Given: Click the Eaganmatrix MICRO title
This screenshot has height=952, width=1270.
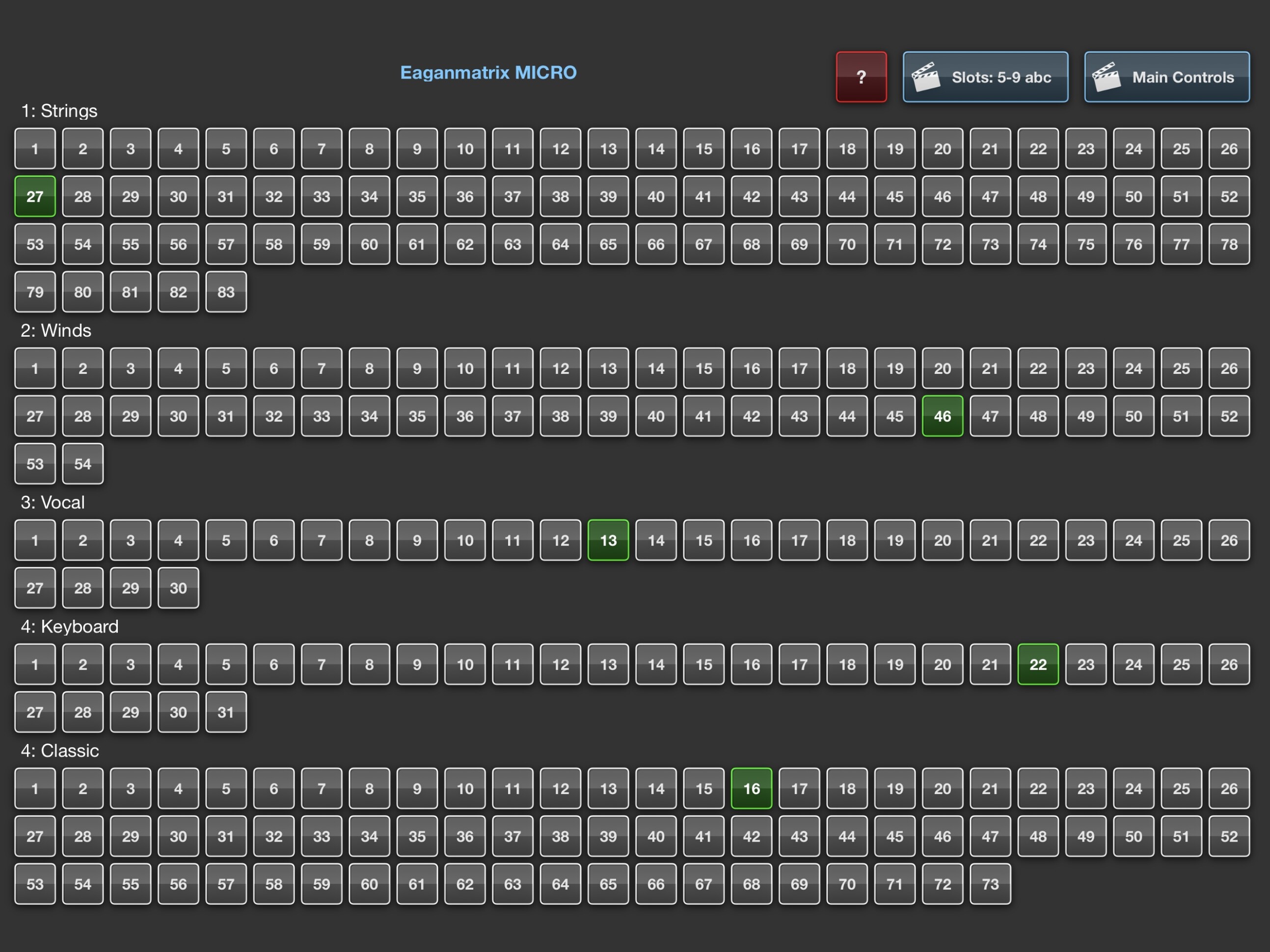Looking at the screenshot, I should tap(488, 72).
